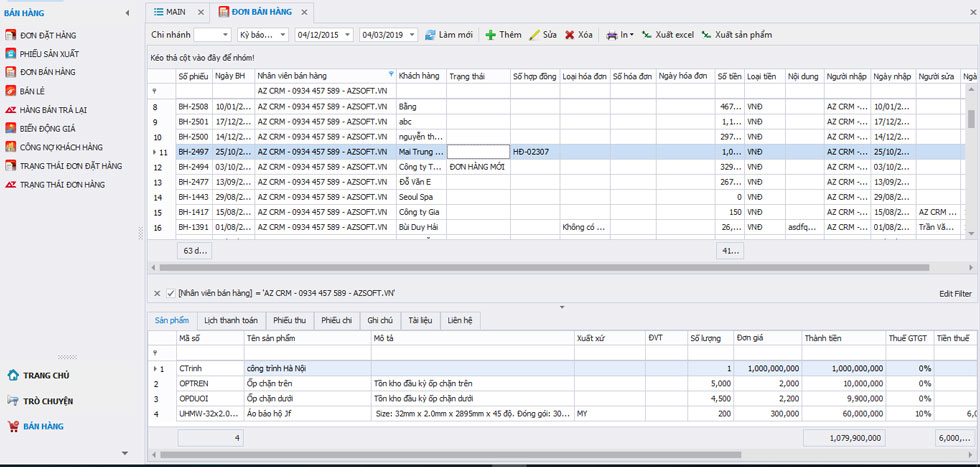
Task: Click the green Thêm plus icon
Action: pyautogui.click(x=491, y=35)
